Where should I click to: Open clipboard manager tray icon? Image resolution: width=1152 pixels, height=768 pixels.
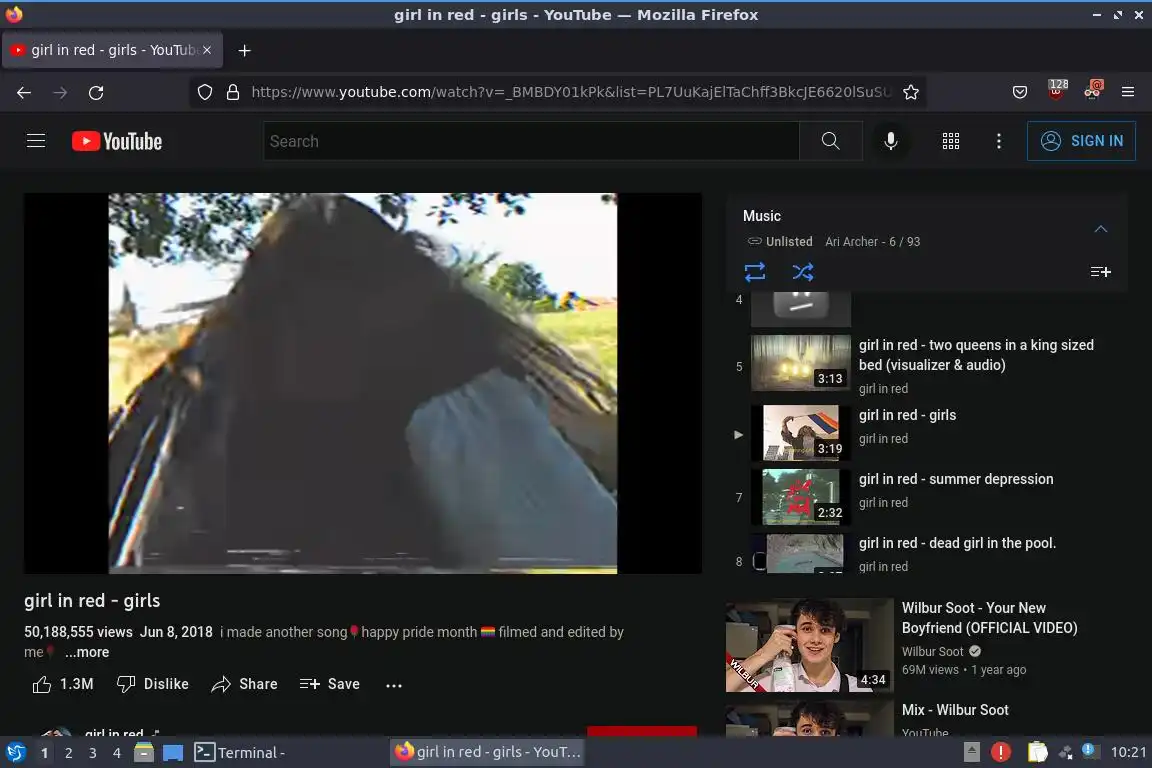click(x=1037, y=752)
